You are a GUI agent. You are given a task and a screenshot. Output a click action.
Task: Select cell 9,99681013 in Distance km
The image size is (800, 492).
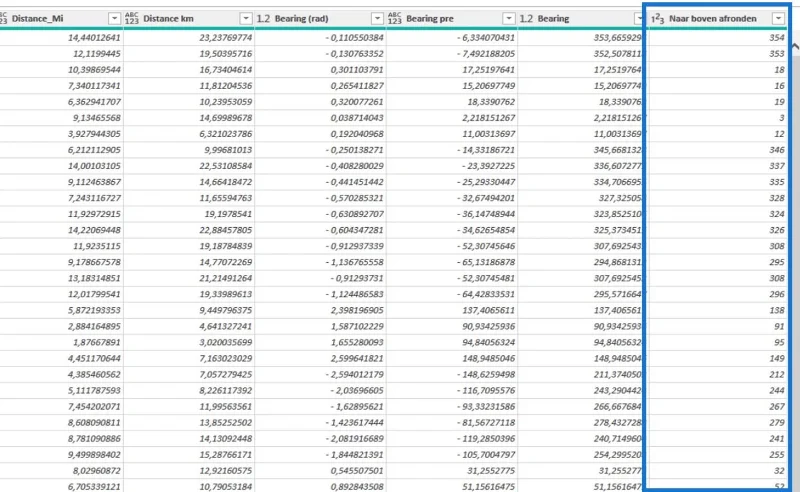pyautogui.click(x=228, y=150)
